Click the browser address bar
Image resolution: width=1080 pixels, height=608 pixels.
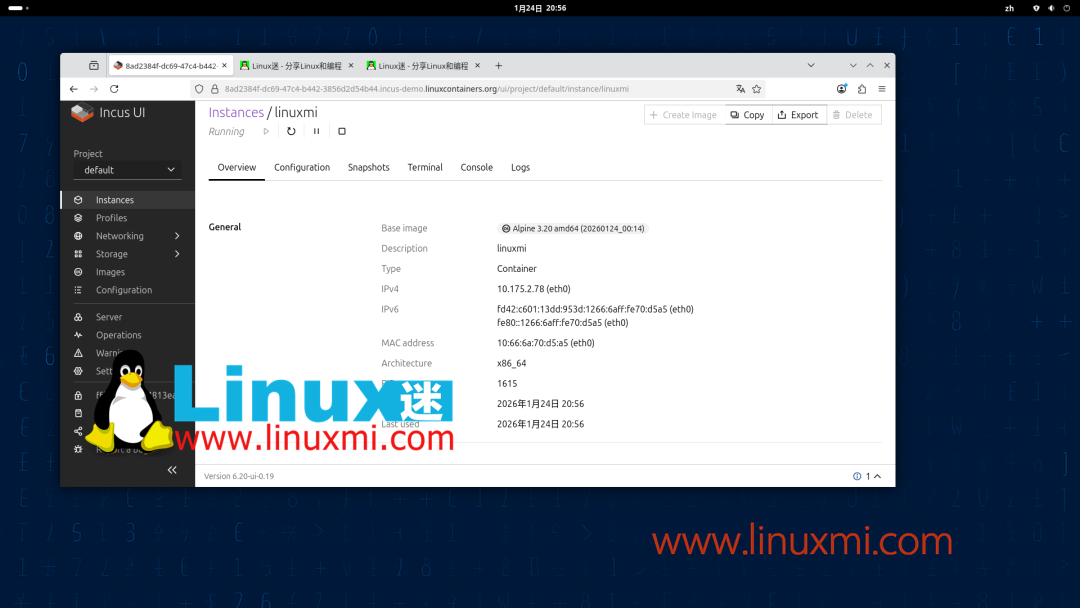(450, 88)
